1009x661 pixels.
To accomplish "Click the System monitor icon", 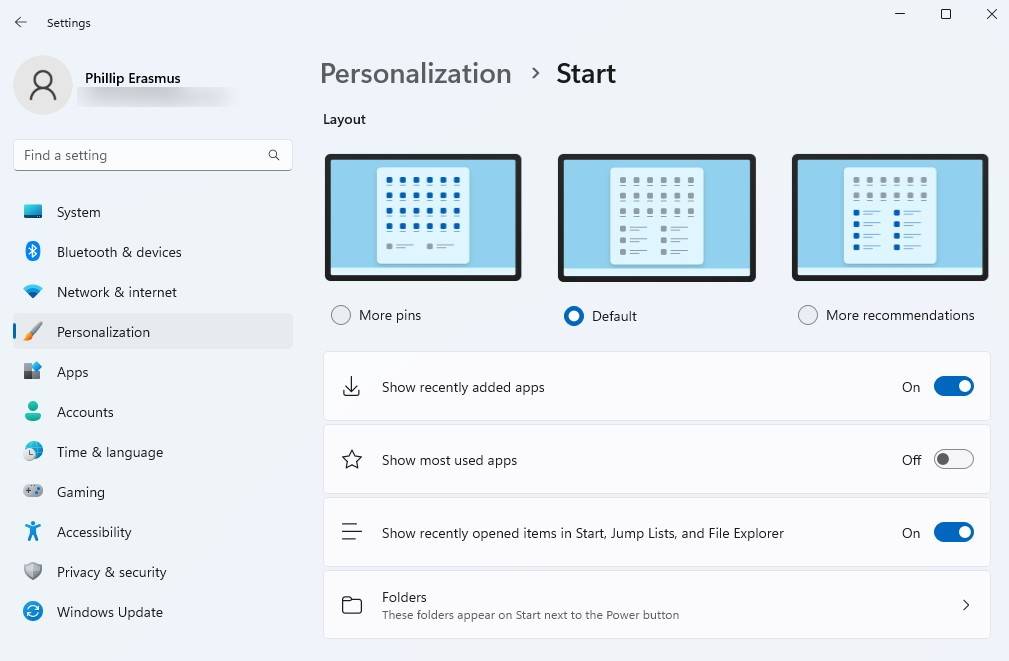I will [33, 212].
